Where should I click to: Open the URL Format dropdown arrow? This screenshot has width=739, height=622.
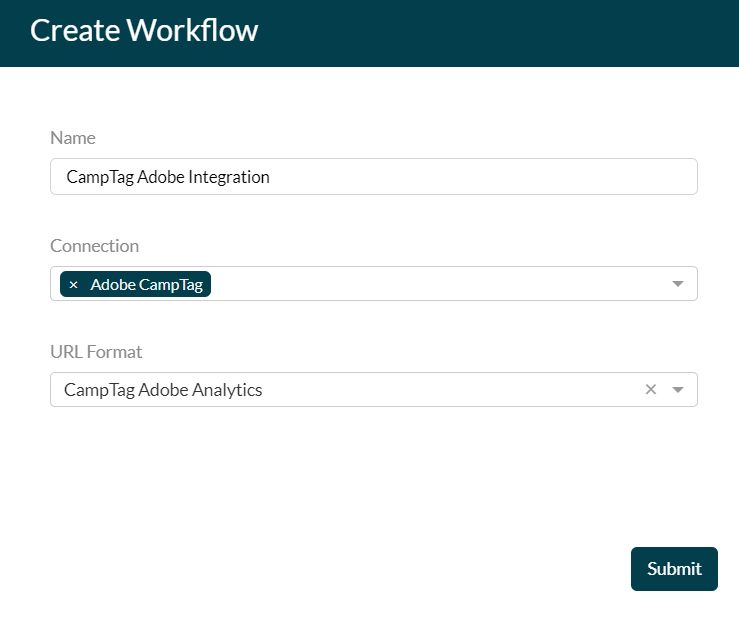pos(678,390)
